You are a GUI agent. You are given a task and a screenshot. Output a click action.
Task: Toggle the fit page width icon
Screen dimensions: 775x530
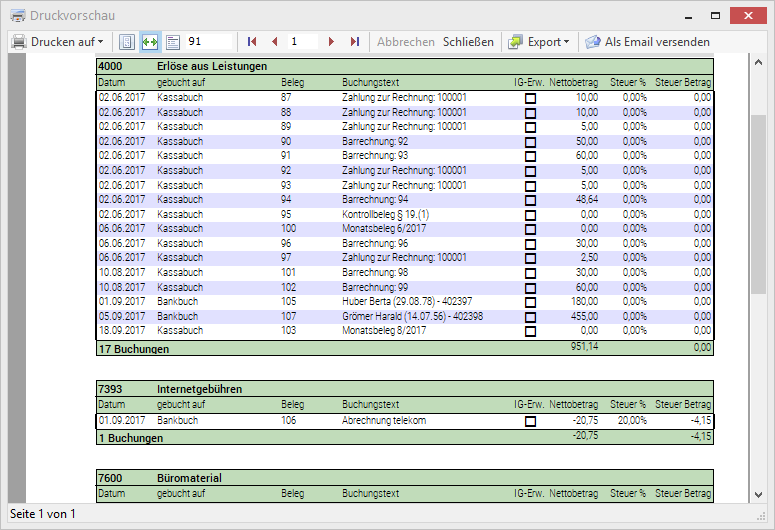(x=149, y=42)
